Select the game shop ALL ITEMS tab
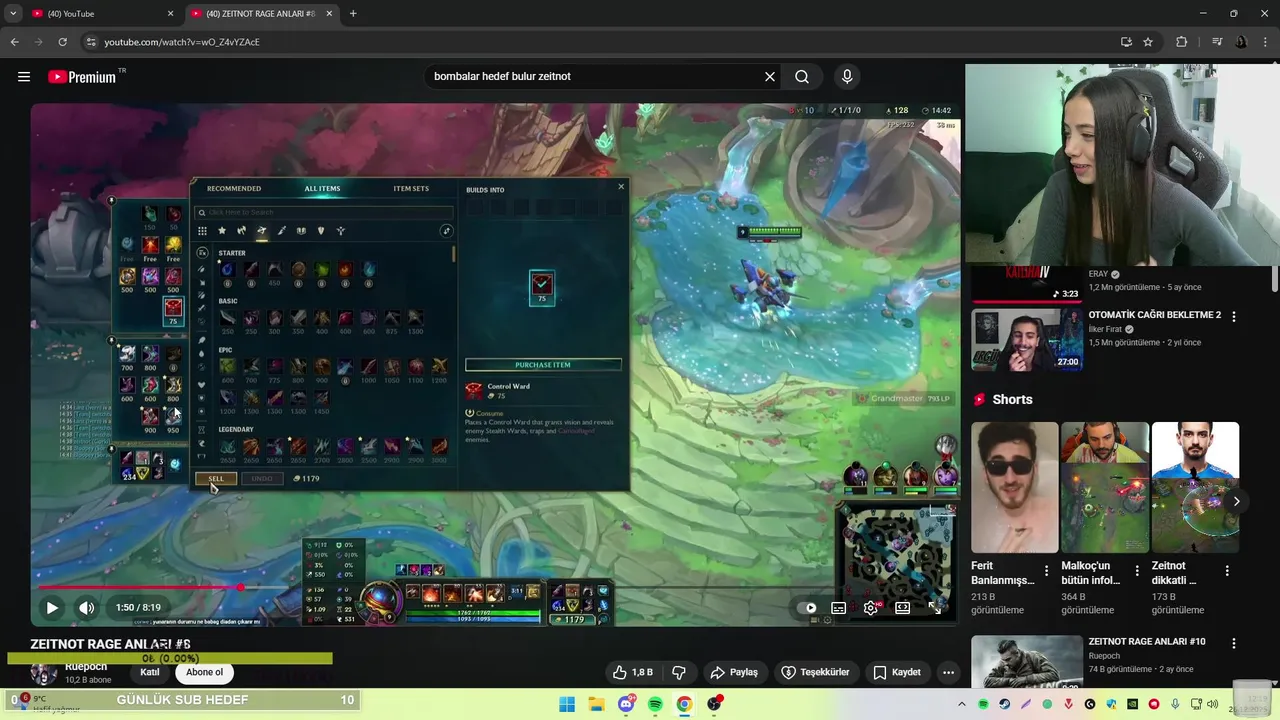The height and width of the screenshot is (720, 1280). [x=322, y=188]
